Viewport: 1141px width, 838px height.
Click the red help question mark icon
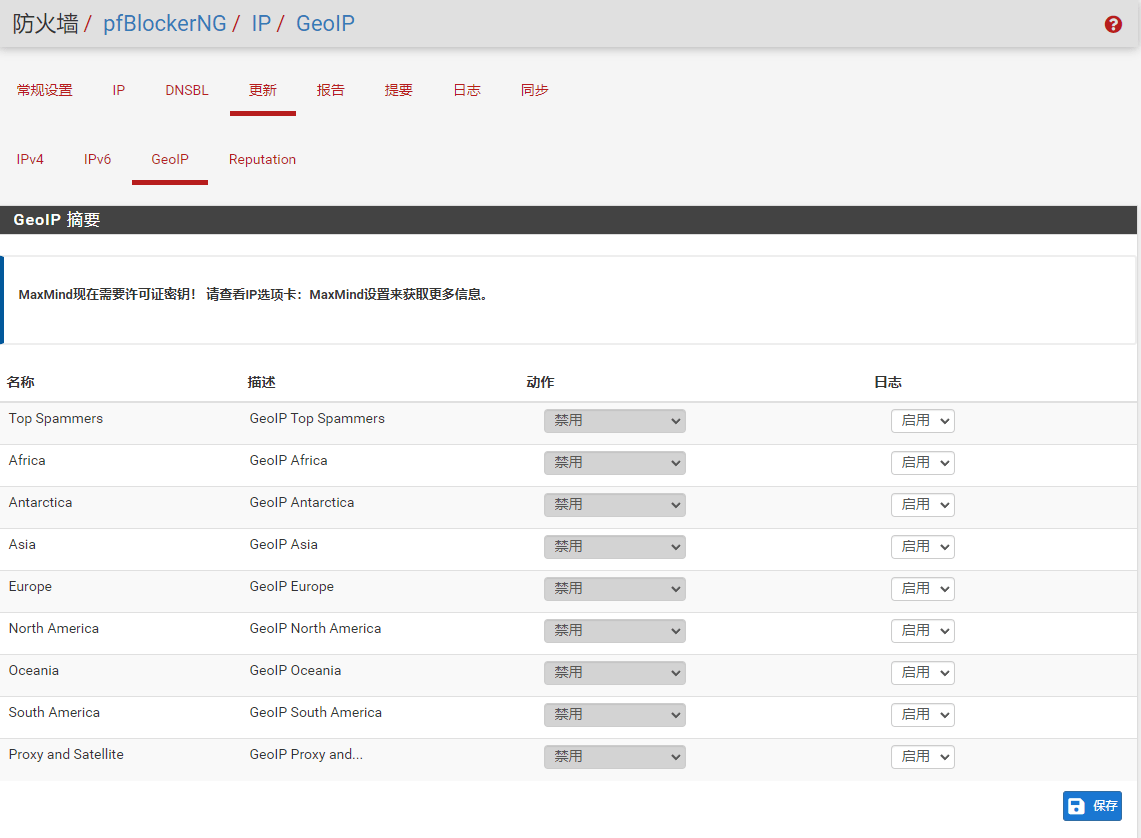pos(1113,25)
